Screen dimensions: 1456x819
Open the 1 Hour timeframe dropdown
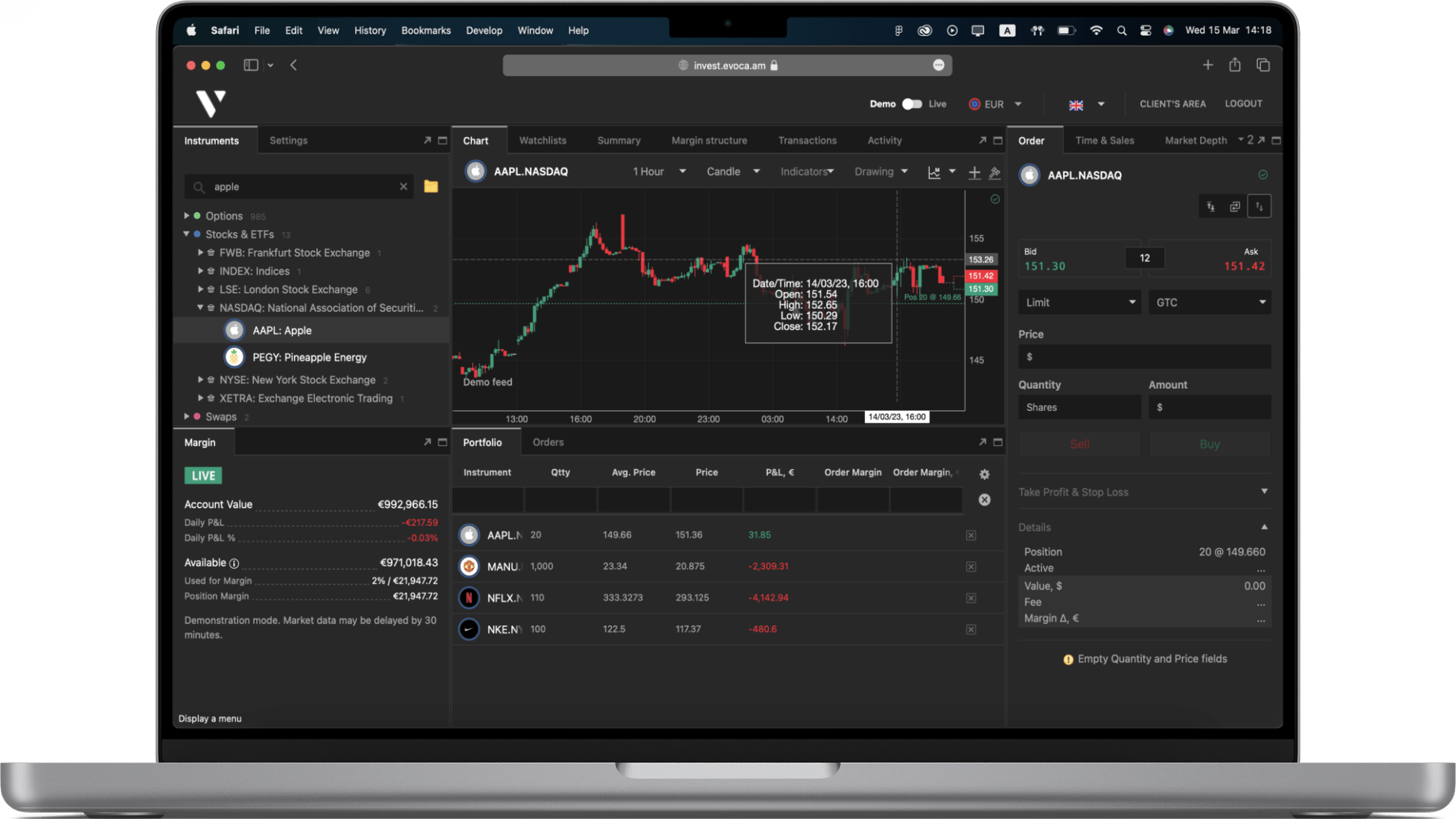point(659,171)
